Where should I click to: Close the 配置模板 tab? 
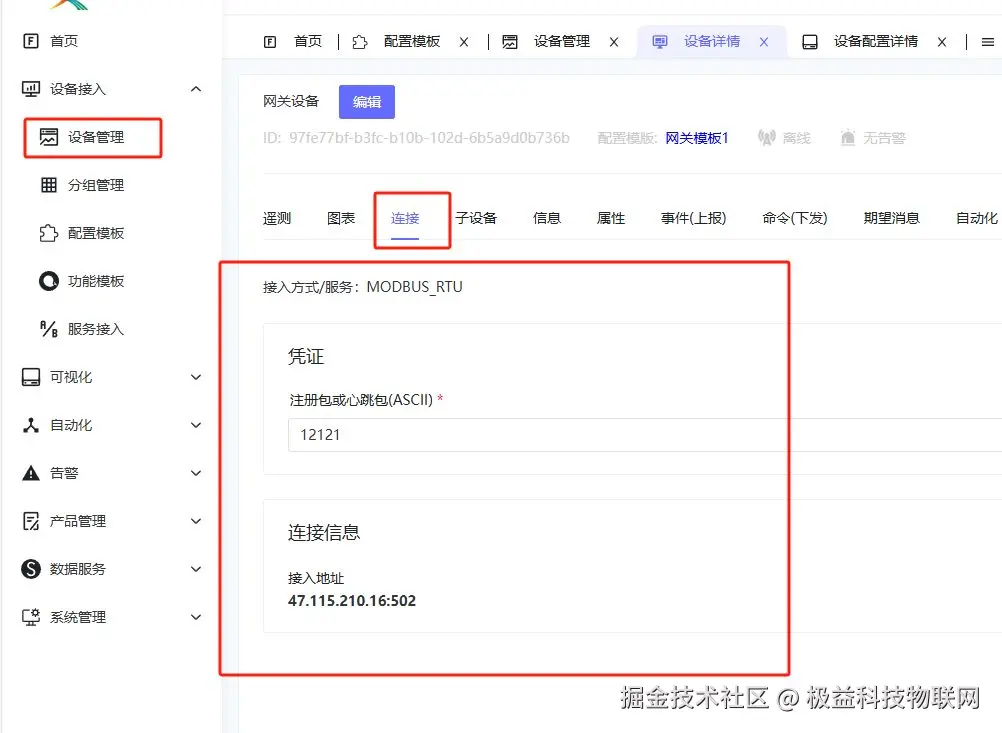click(x=464, y=42)
